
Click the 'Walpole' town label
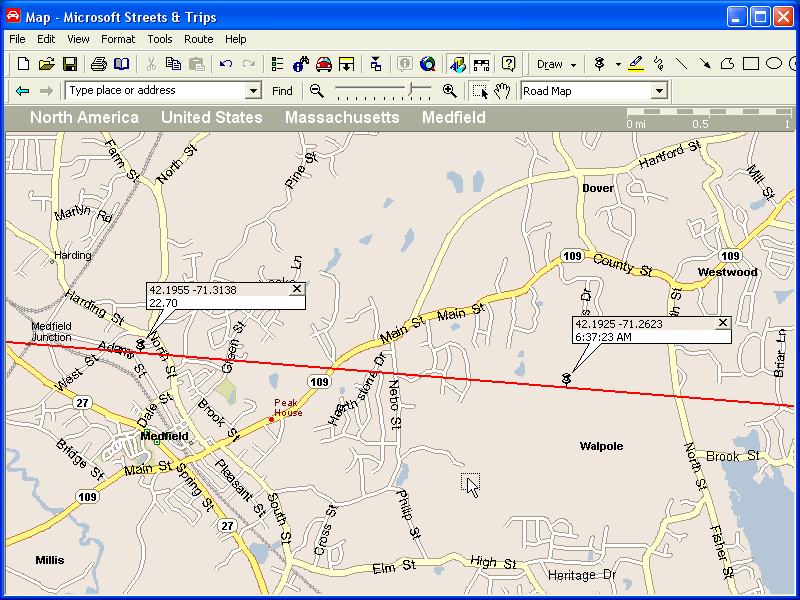[602, 446]
